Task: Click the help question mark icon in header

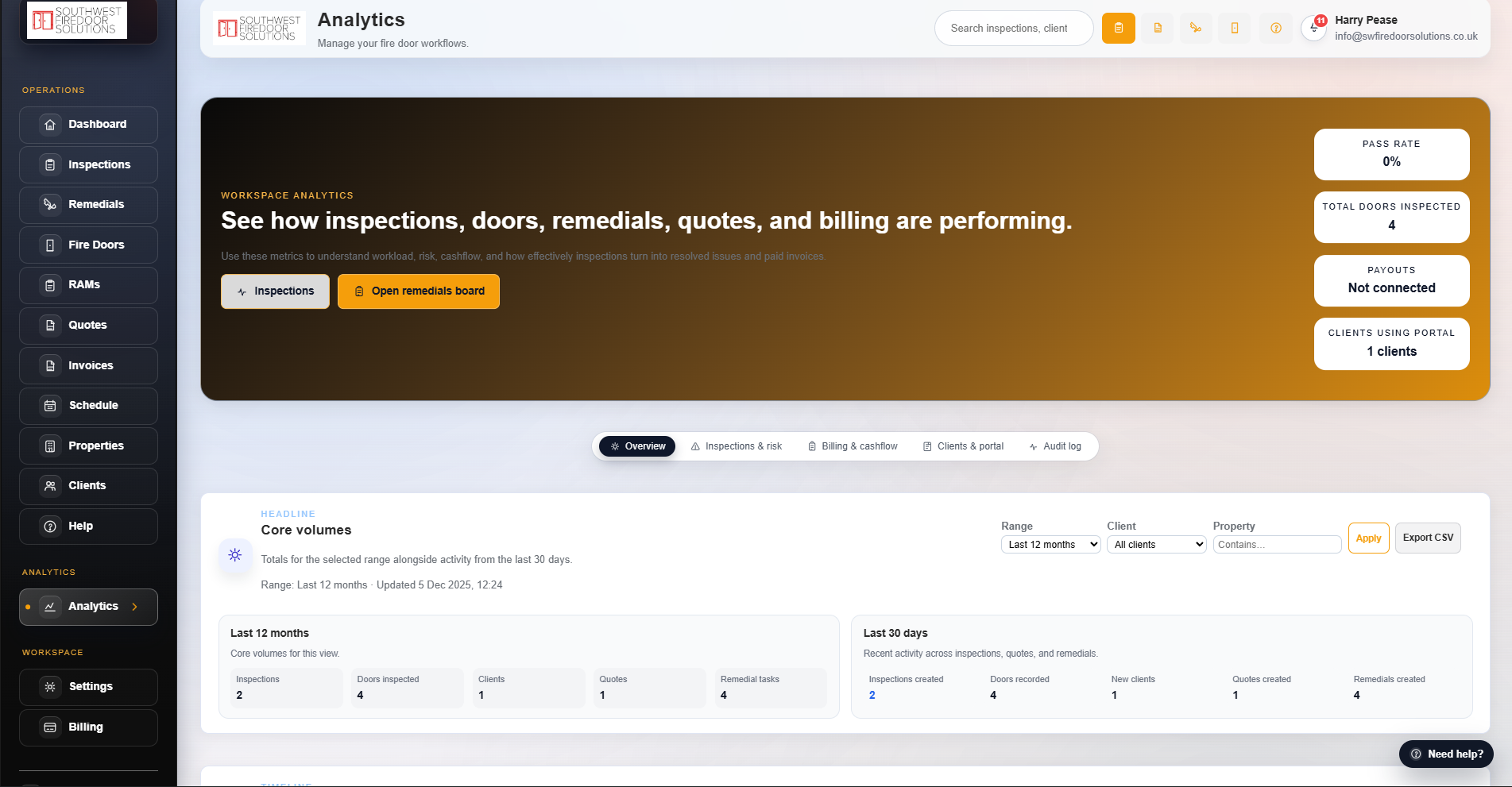Action: point(1275,28)
